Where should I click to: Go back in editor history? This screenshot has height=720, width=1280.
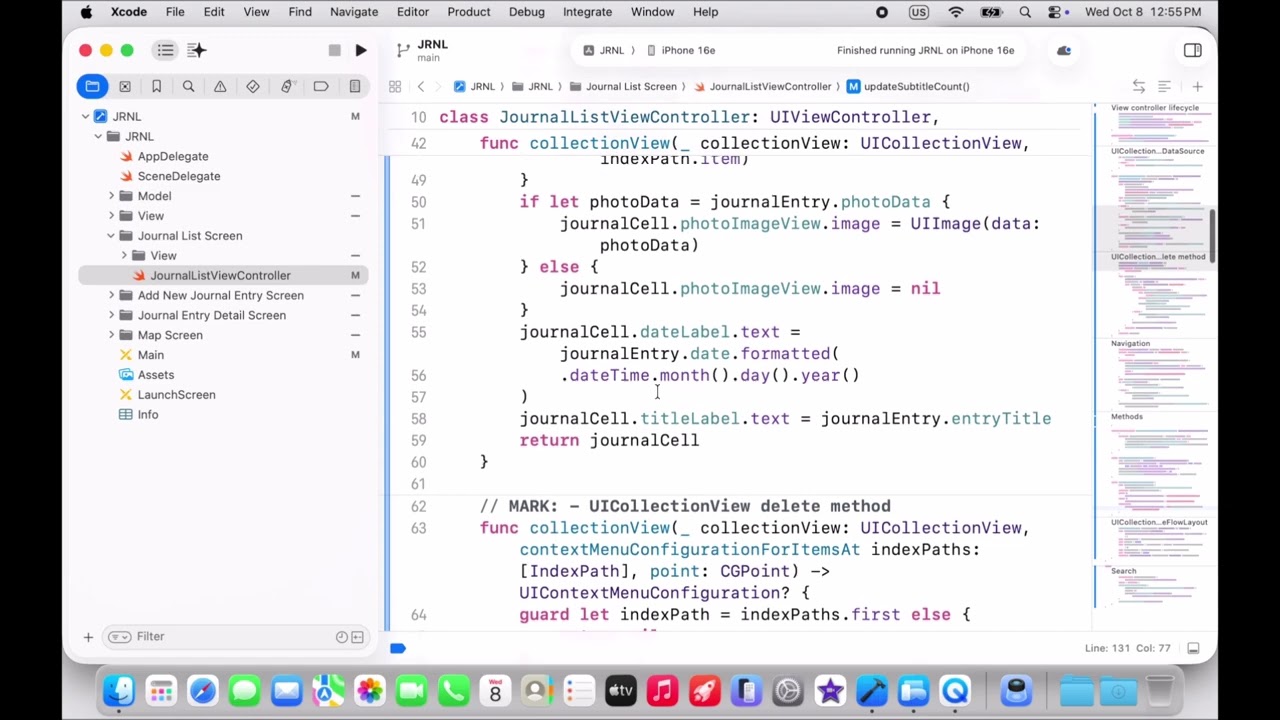(x=421, y=86)
